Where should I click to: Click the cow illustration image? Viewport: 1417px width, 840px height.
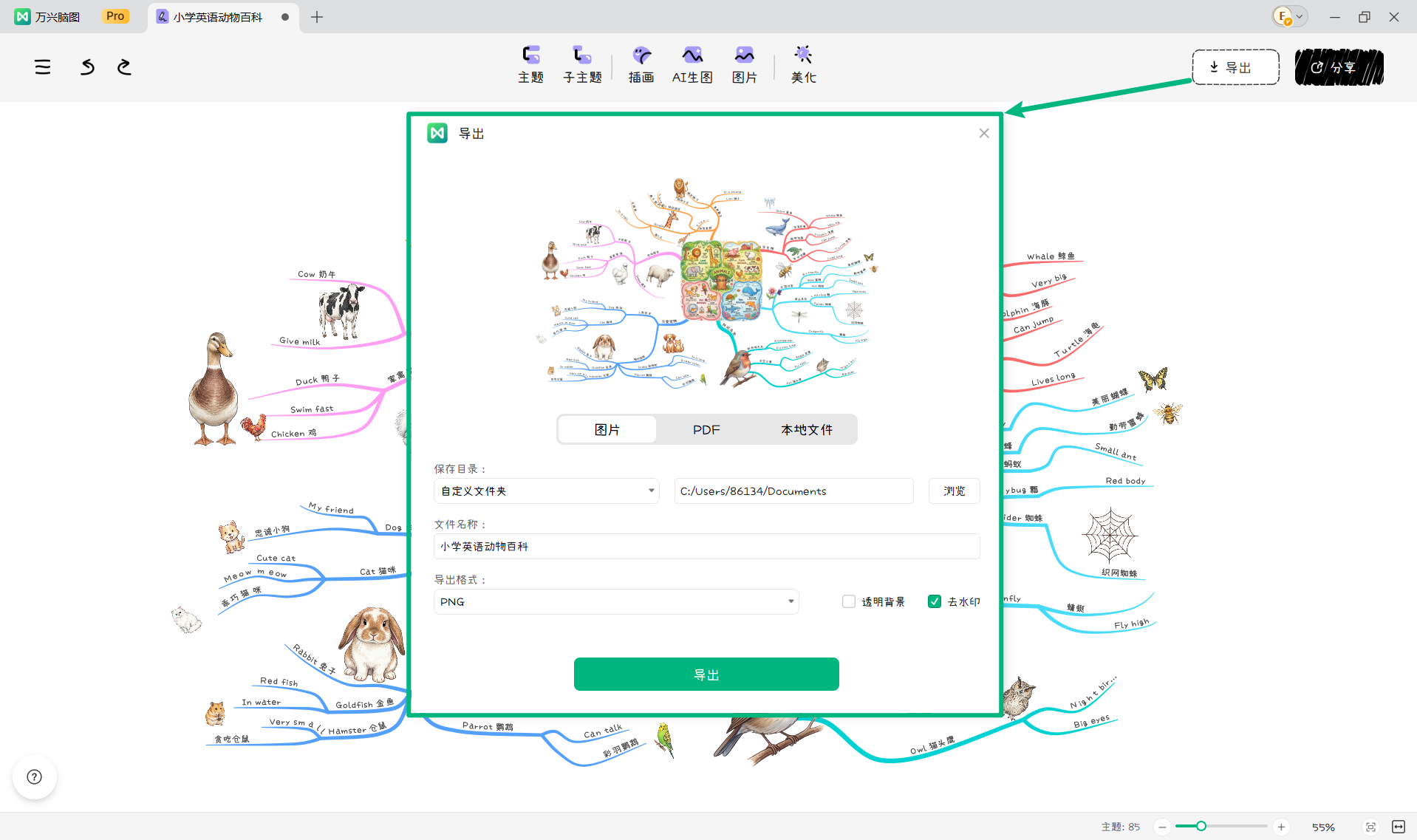pos(341,310)
